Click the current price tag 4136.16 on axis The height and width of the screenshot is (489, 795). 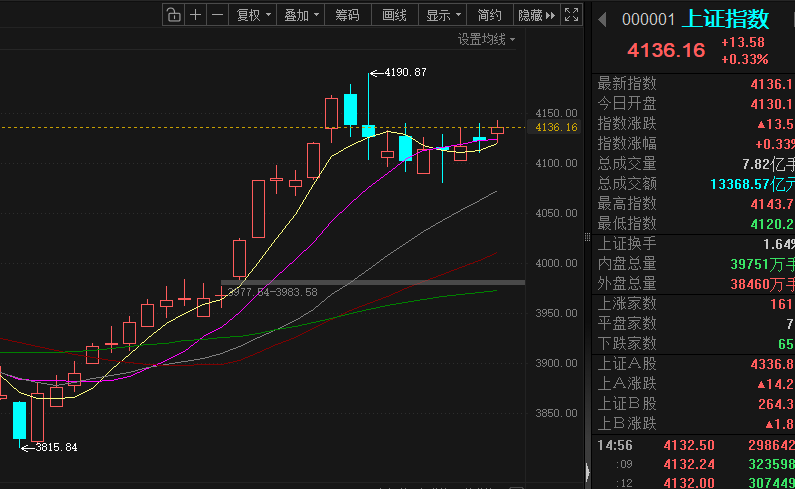[x=556, y=127]
